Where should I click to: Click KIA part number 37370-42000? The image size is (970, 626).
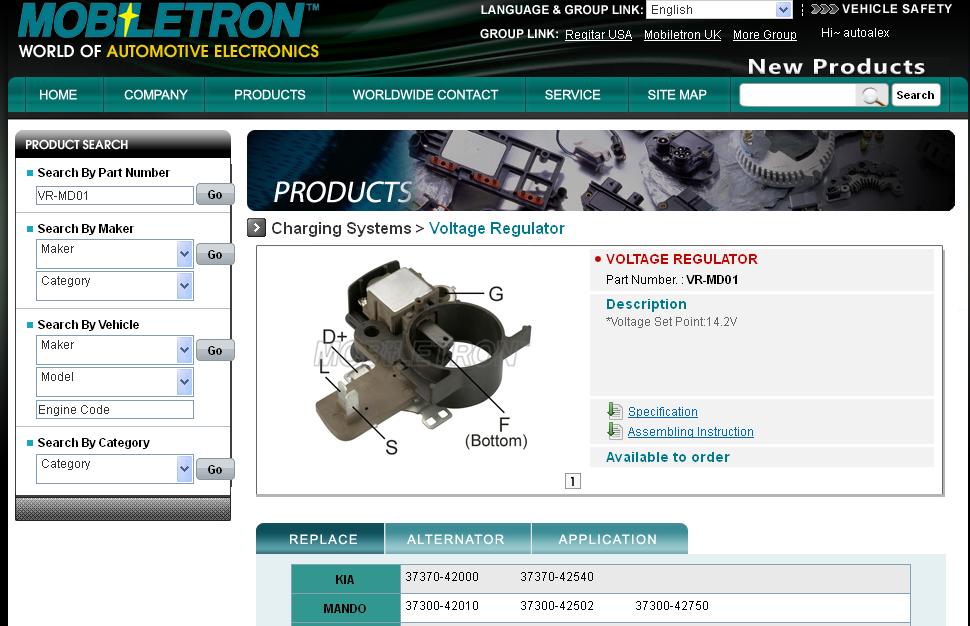pos(442,577)
